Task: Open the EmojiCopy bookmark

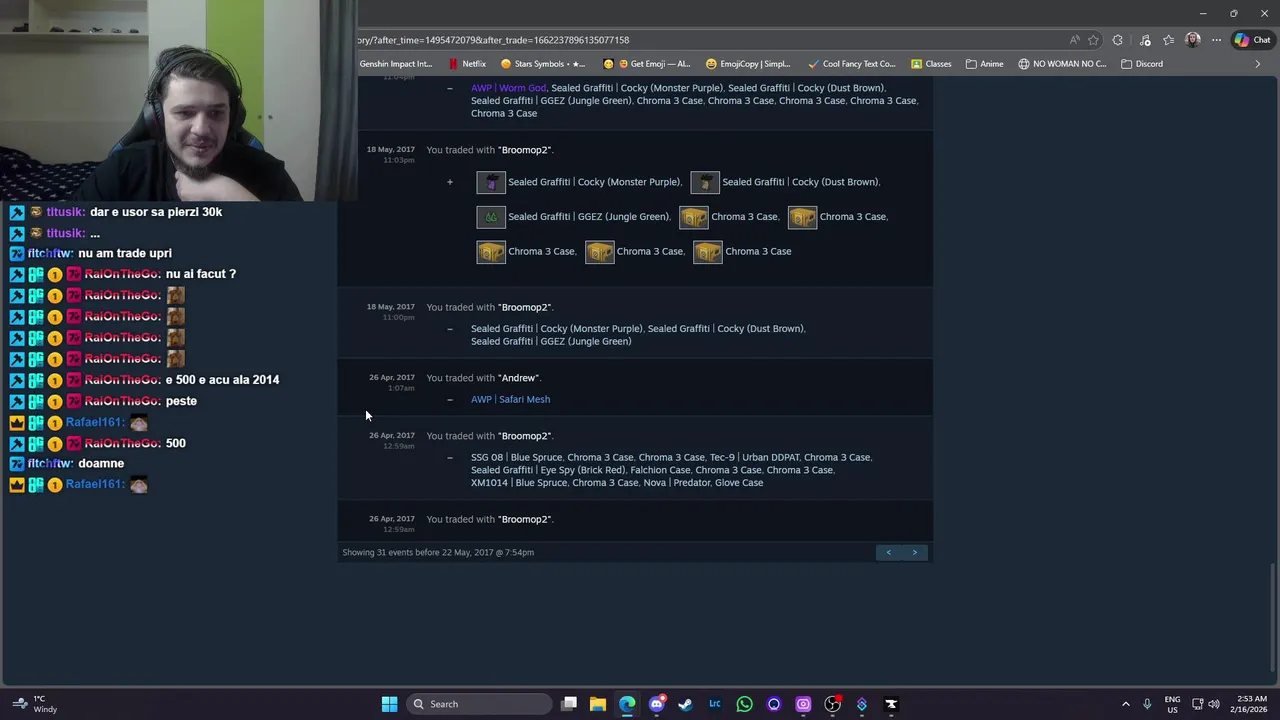Action: pos(748,64)
